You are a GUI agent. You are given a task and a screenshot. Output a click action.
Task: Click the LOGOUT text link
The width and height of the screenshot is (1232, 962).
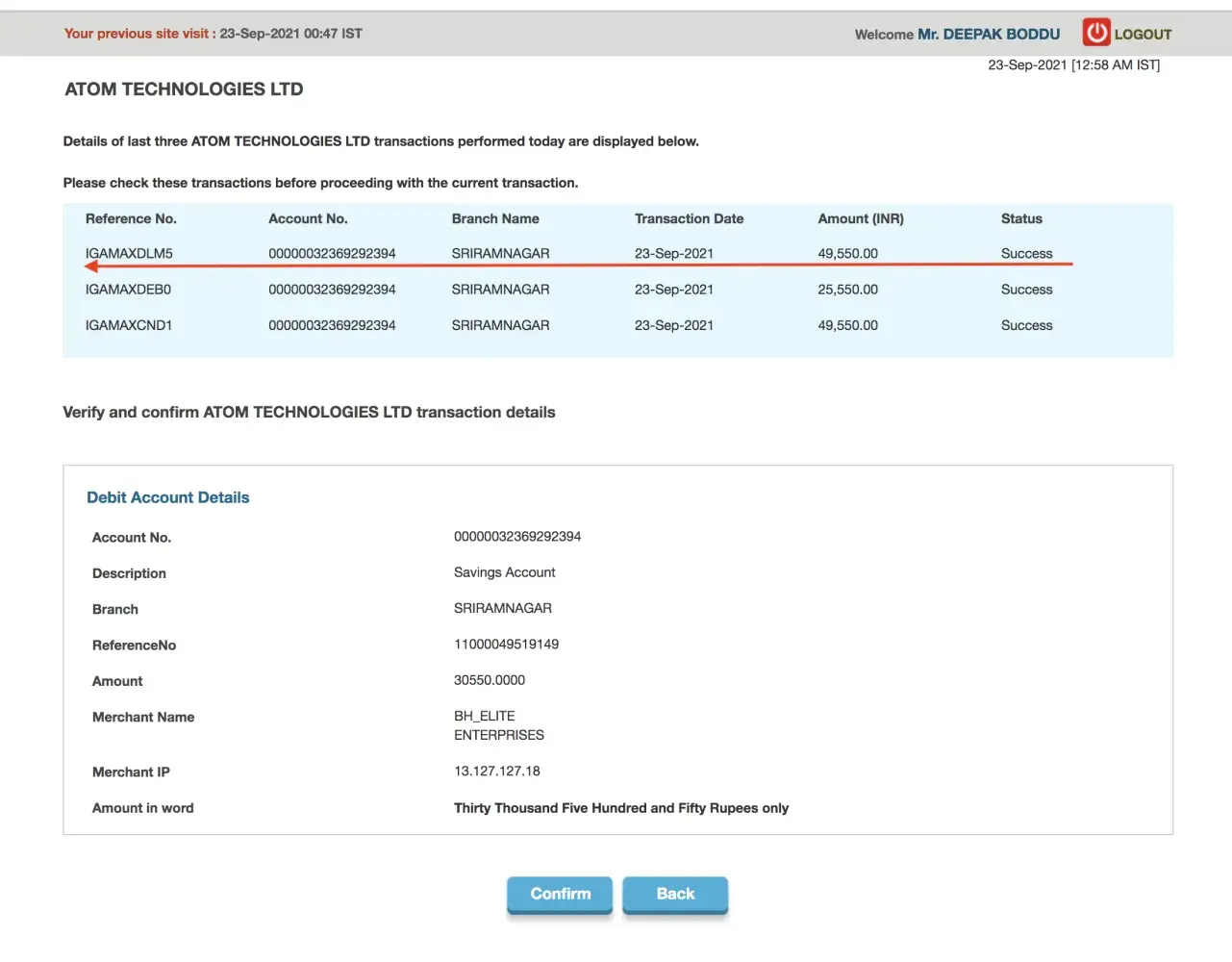pos(1143,35)
